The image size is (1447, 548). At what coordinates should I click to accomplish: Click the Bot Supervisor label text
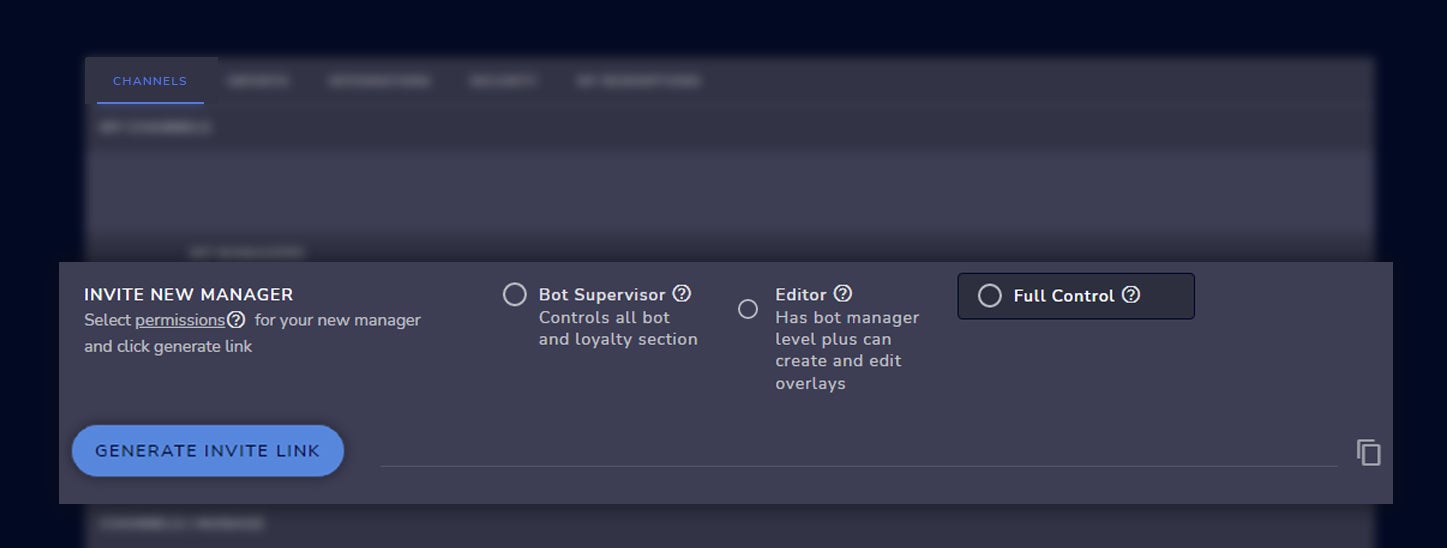(602, 295)
